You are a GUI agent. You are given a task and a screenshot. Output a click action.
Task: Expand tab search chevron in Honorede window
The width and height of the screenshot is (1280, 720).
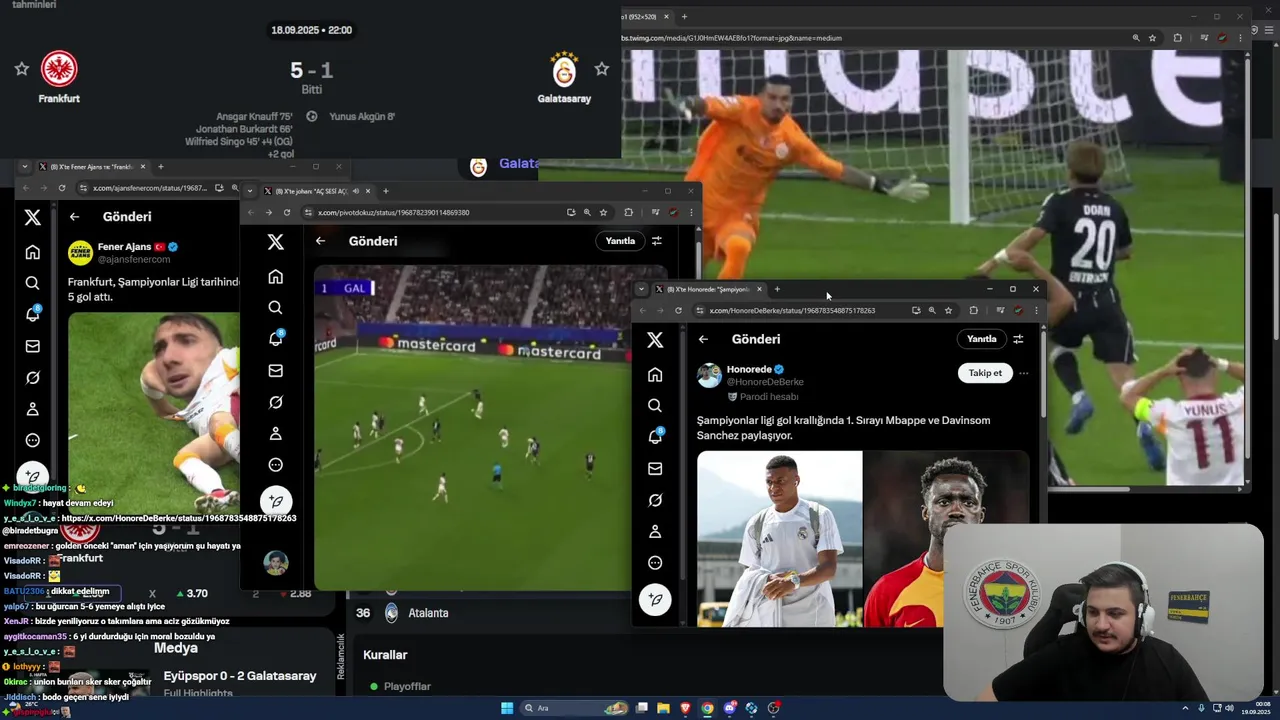click(641, 289)
